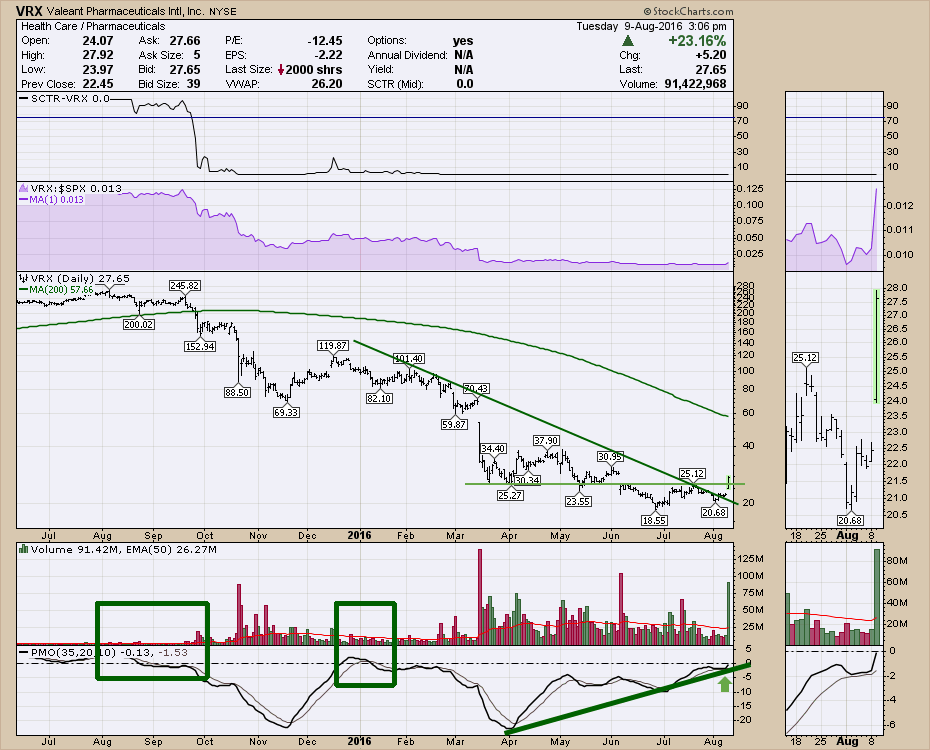Click the area icon before VRX:$SPX legend
Image resolution: width=930 pixels, height=750 pixels.
[24, 189]
